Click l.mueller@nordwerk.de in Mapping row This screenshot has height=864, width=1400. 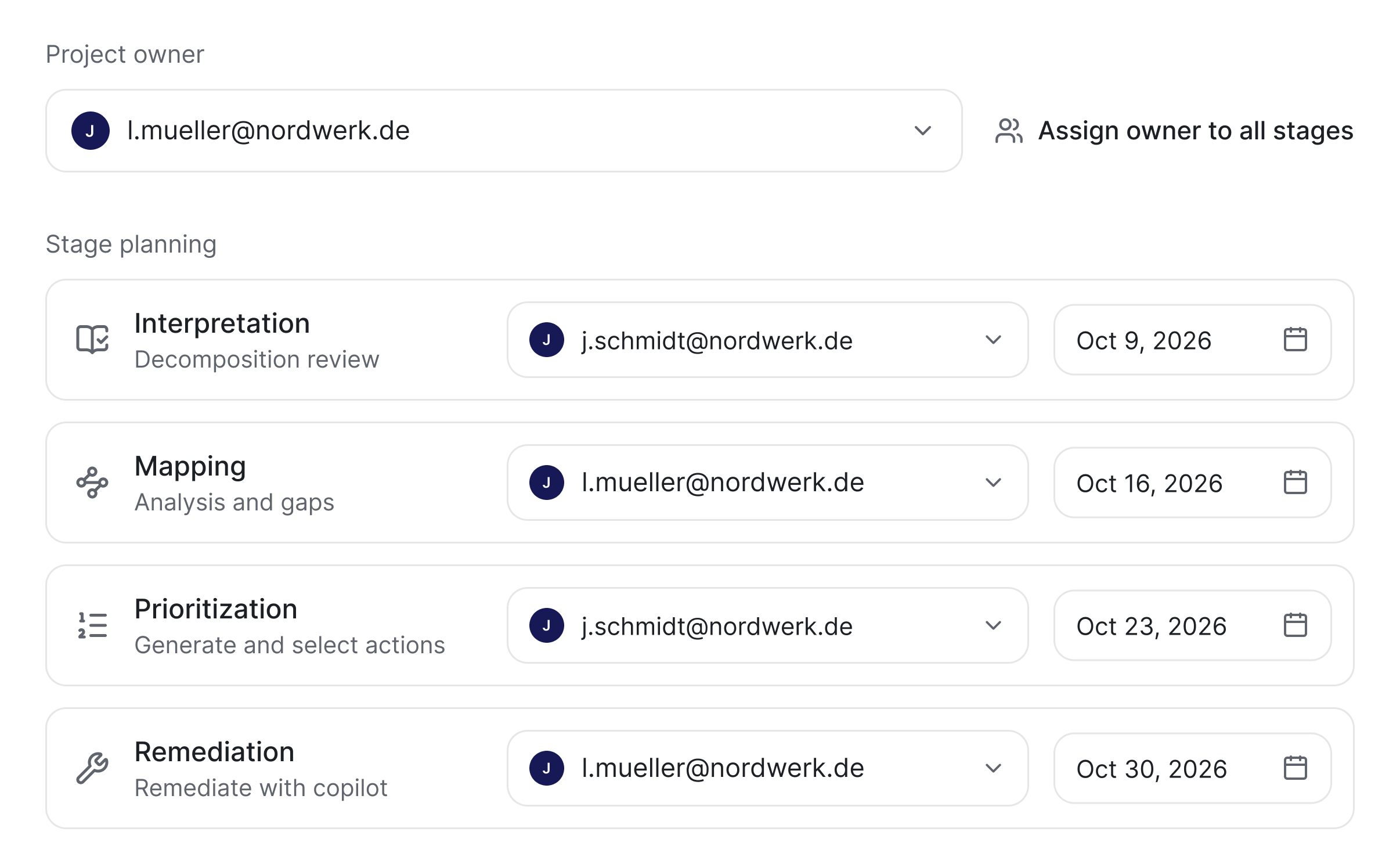[723, 483]
